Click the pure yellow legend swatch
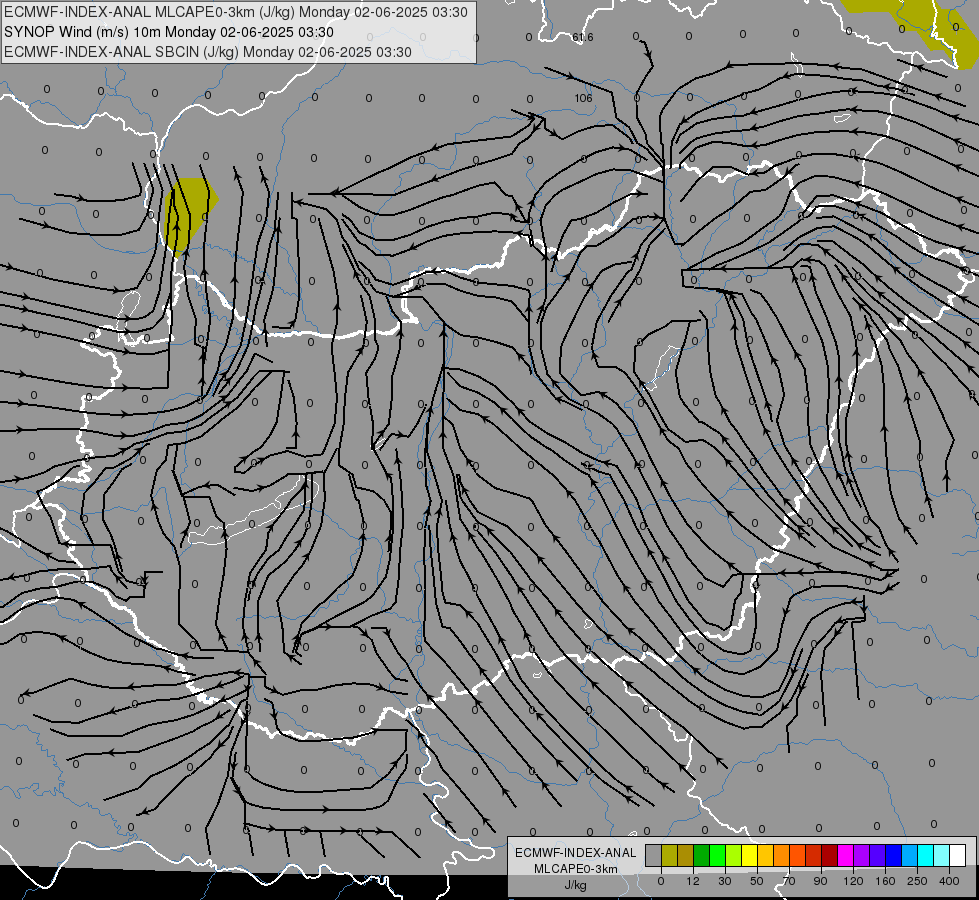Image resolution: width=979 pixels, height=900 pixels. [750, 855]
